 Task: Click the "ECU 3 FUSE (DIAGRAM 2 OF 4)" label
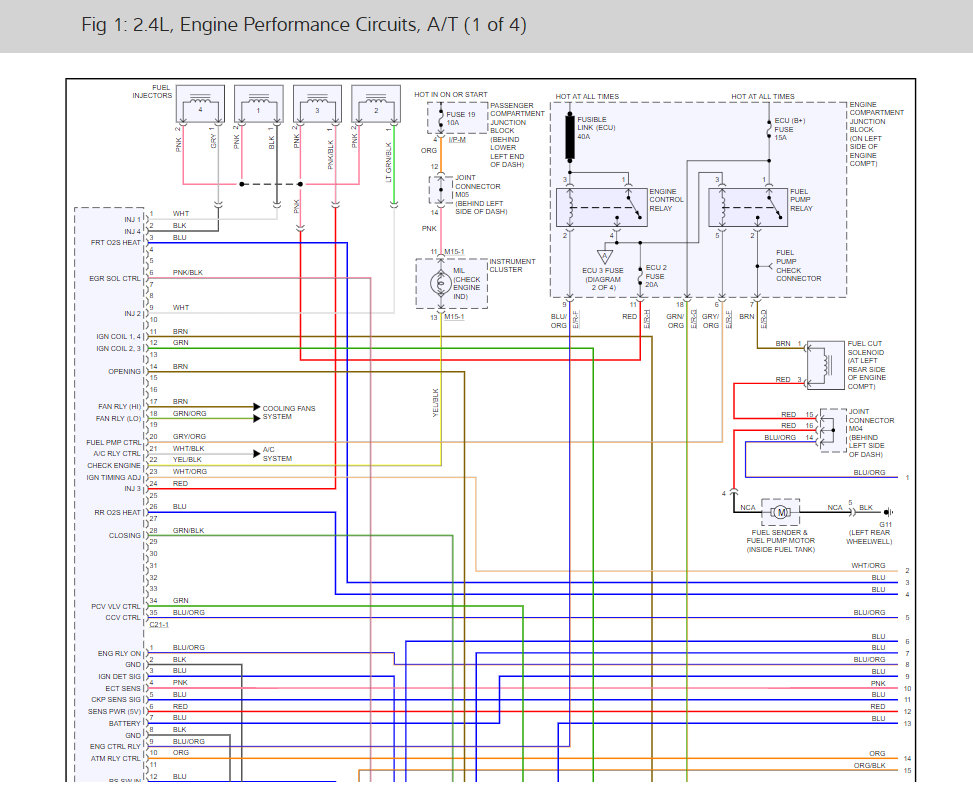coord(603,279)
